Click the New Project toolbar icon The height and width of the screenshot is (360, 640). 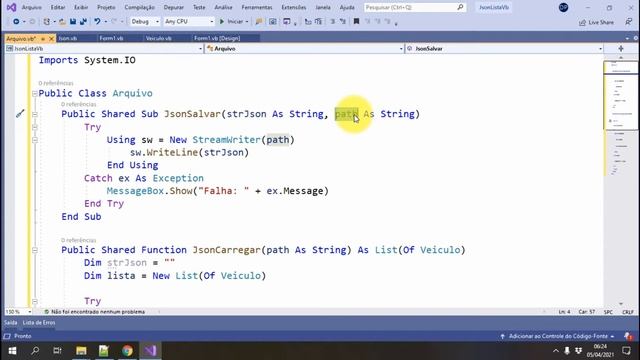point(47,22)
